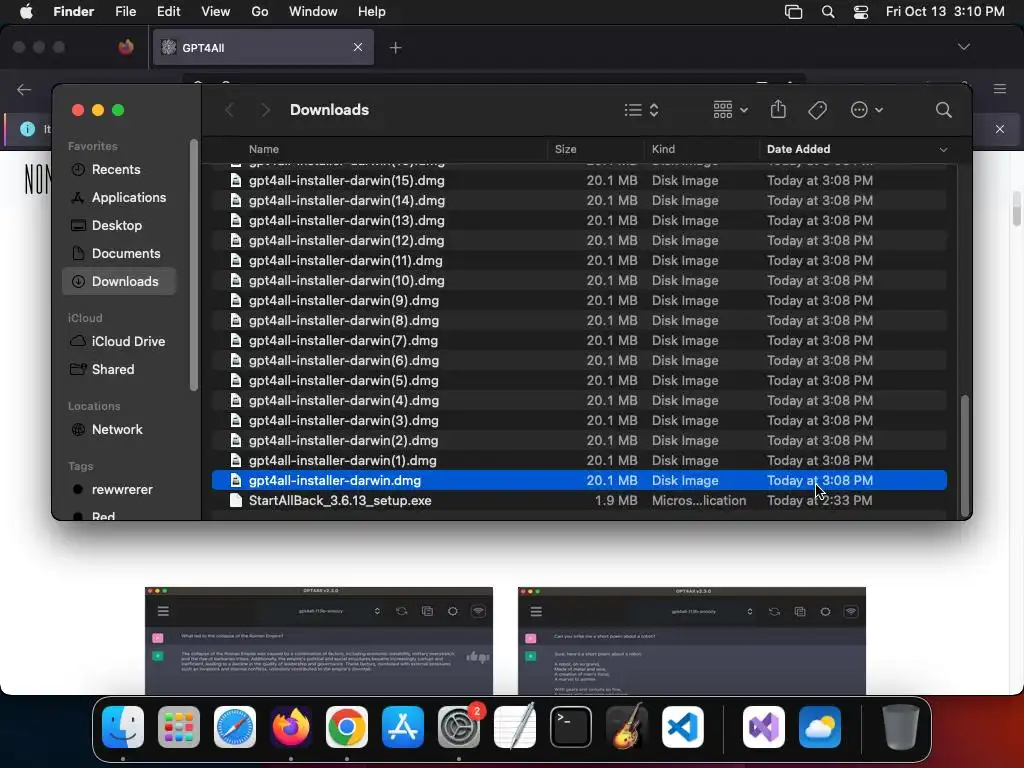Close the GPT4All browser tab
The width and height of the screenshot is (1024, 768).
[x=357, y=47]
